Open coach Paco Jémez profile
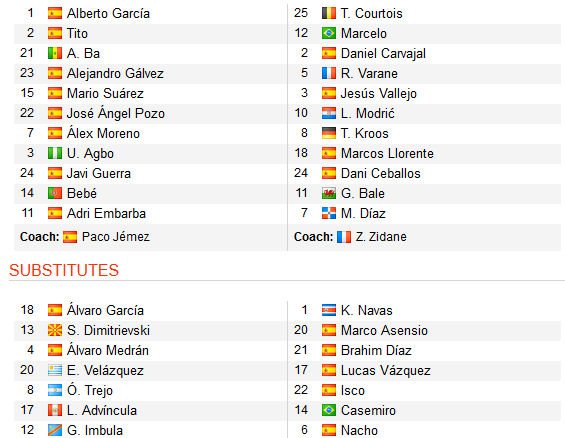Viewport: 565px width, 438px height. (x=115, y=237)
